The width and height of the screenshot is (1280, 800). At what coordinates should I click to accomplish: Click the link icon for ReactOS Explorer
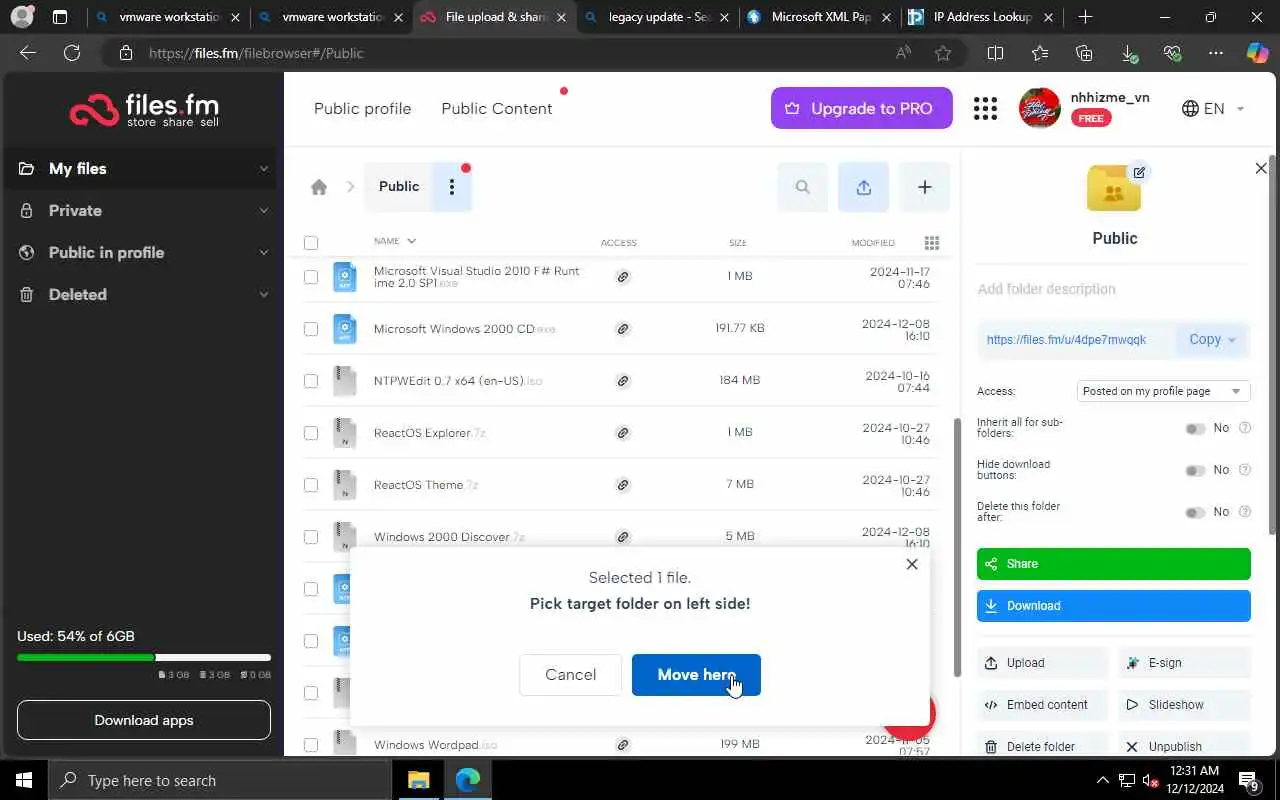623,433
